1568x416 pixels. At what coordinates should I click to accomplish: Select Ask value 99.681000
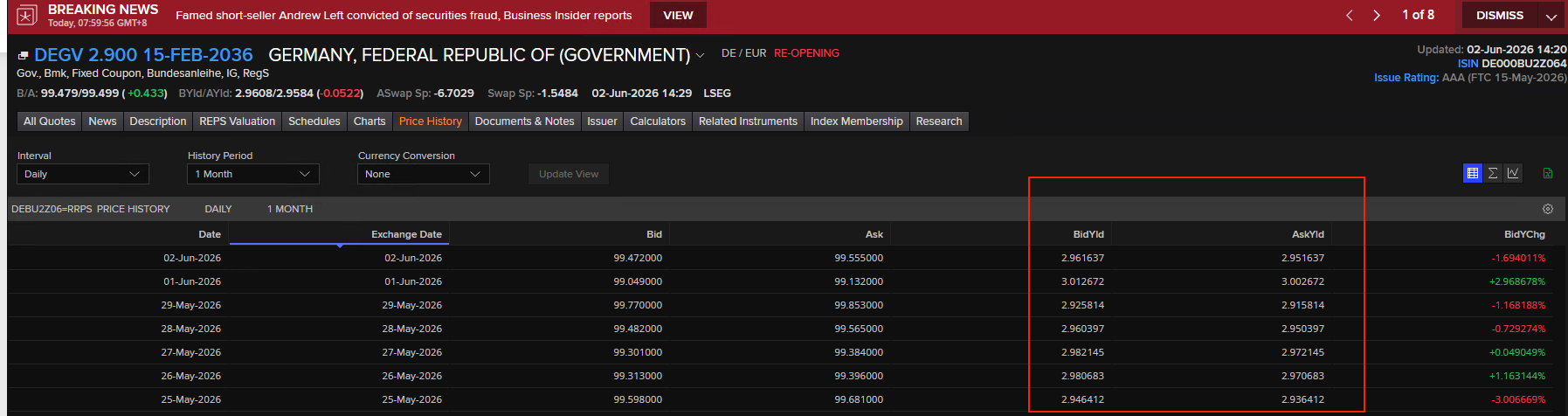tap(859, 399)
